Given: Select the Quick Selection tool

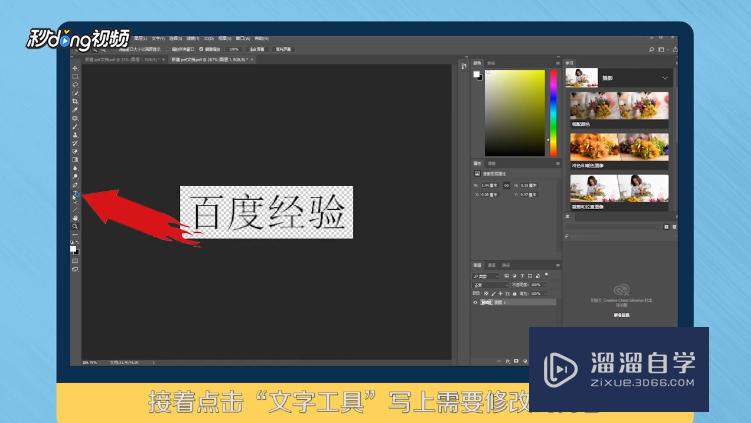Looking at the screenshot, I should (75, 93).
